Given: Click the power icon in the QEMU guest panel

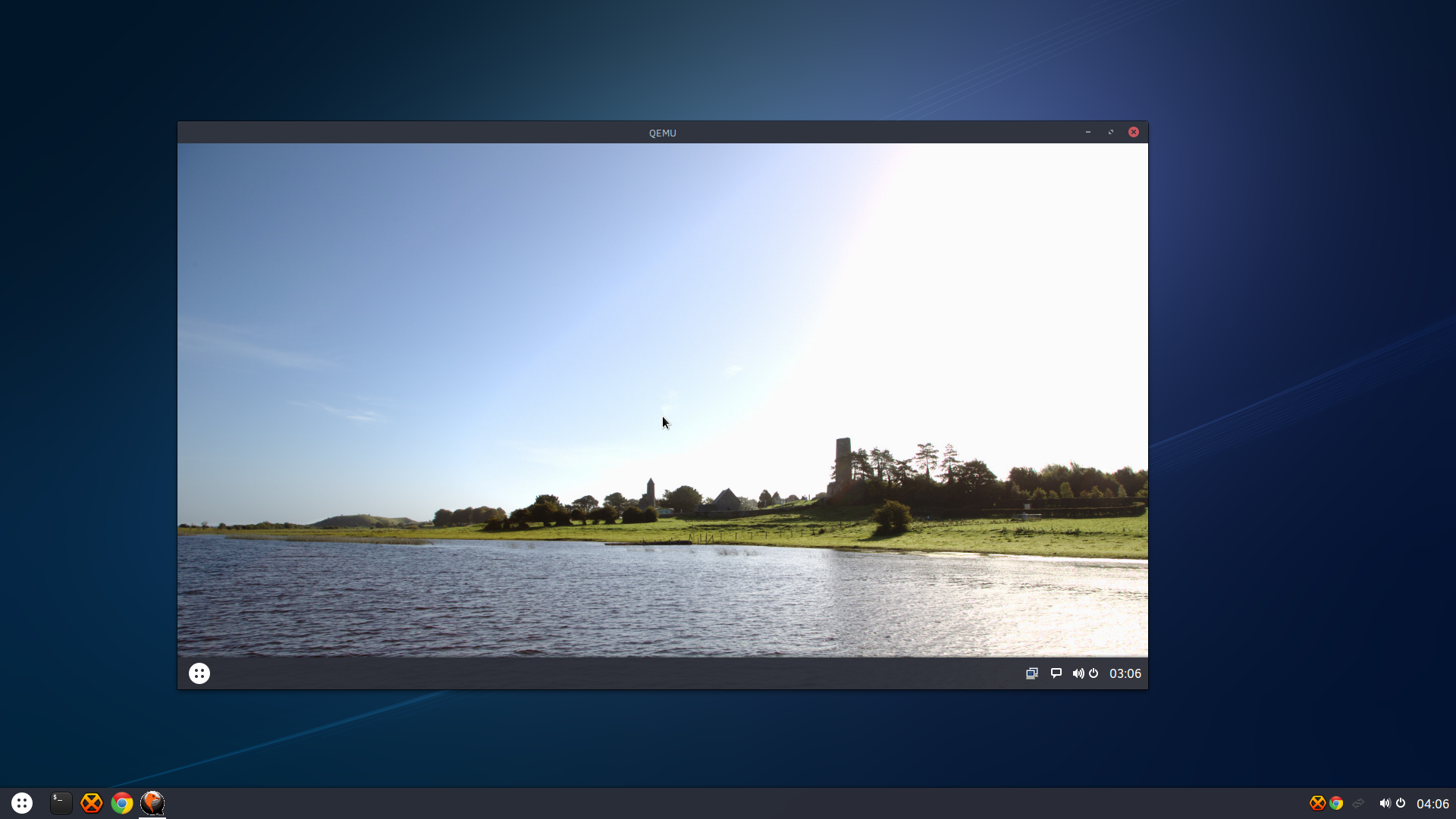Looking at the screenshot, I should tap(1094, 673).
